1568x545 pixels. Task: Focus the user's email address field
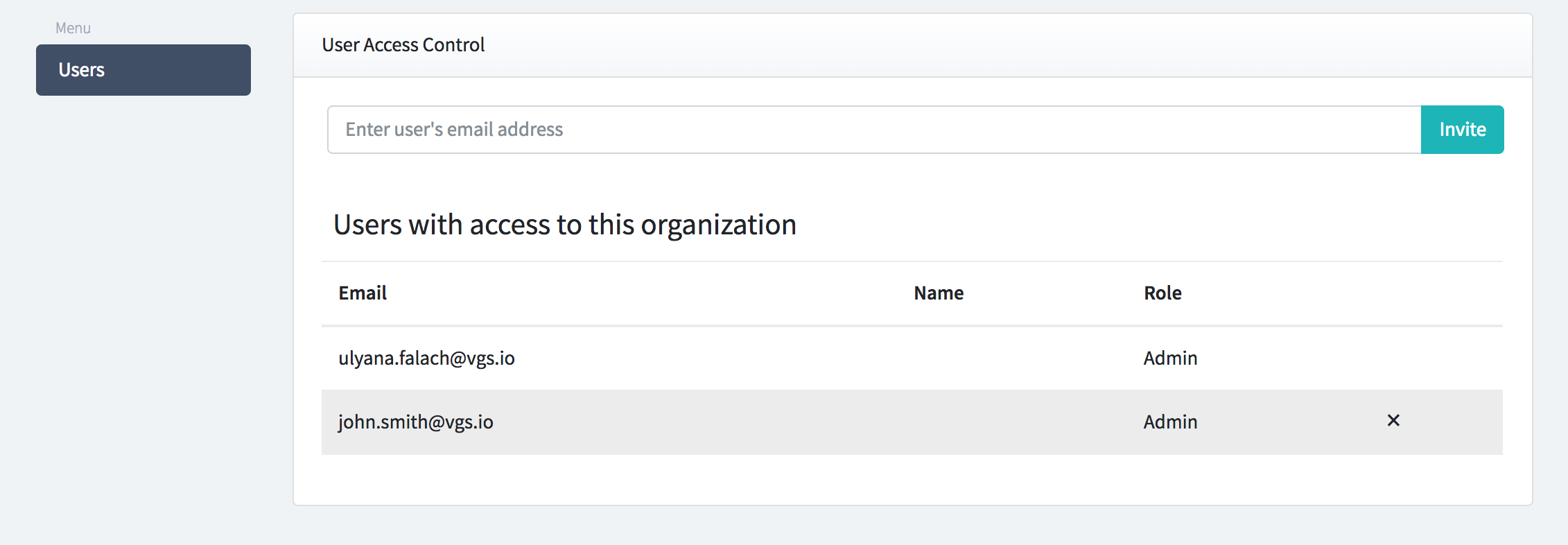tap(873, 130)
